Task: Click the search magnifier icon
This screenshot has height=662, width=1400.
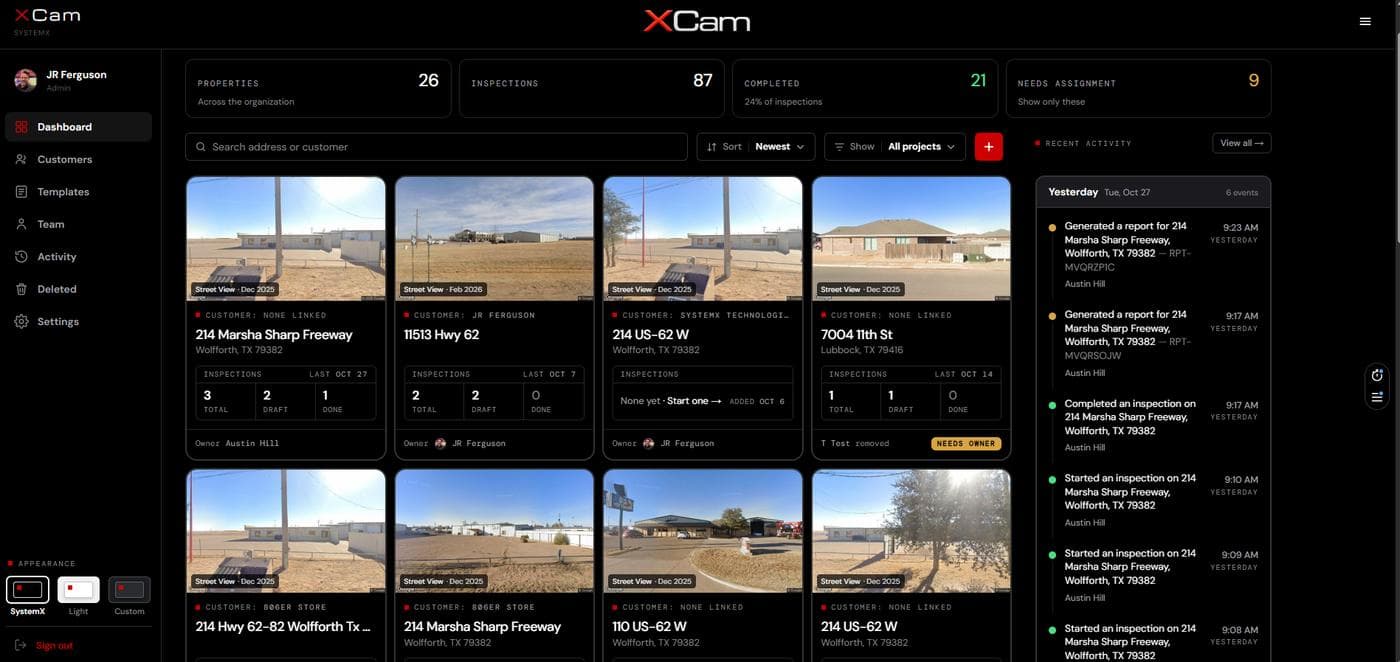Action: [201, 147]
